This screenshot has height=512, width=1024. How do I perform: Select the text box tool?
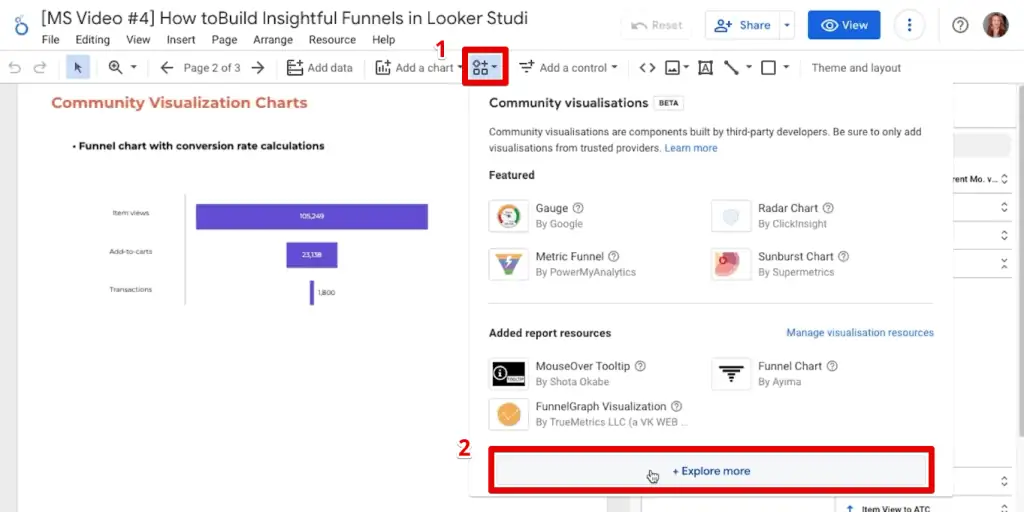pos(705,68)
